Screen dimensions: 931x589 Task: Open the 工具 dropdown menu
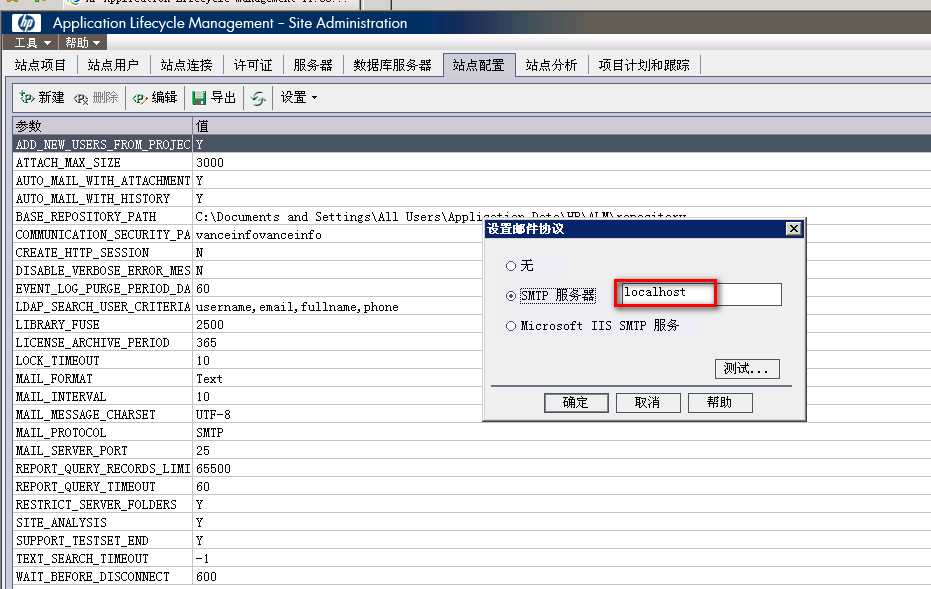(x=31, y=43)
